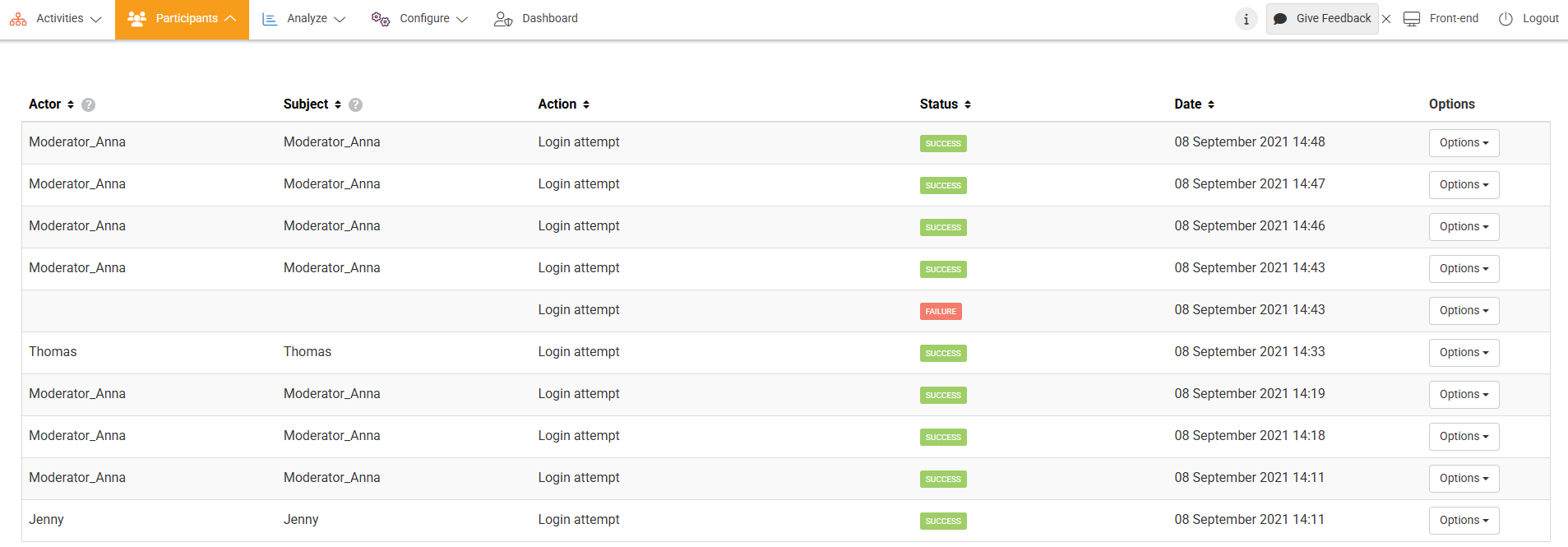The width and height of the screenshot is (1568, 547).
Task: Open Options for Jenny's login attempt
Action: point(1464,521)
